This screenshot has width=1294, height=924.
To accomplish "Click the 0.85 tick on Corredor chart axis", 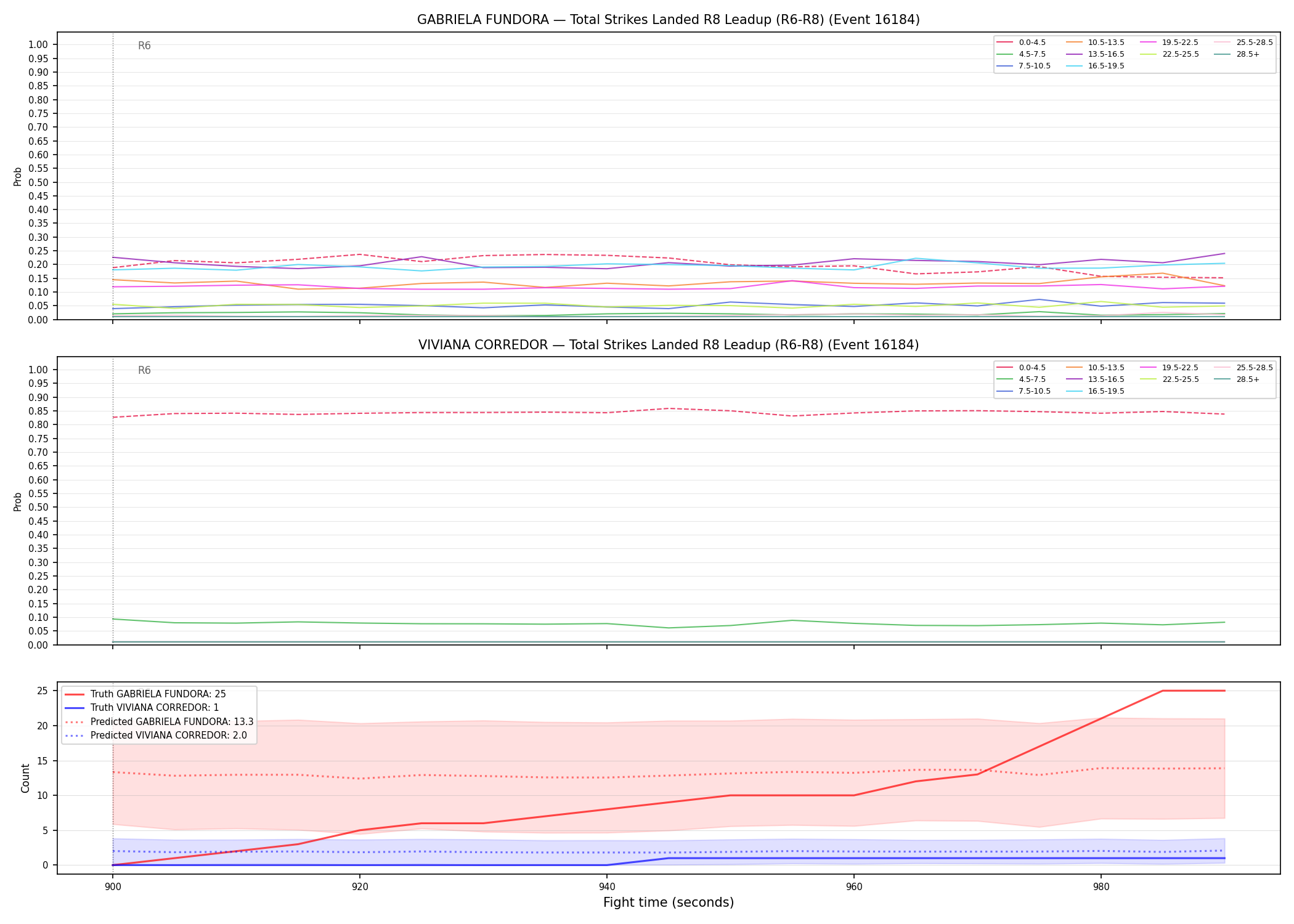I will click(x=38, y=411).
